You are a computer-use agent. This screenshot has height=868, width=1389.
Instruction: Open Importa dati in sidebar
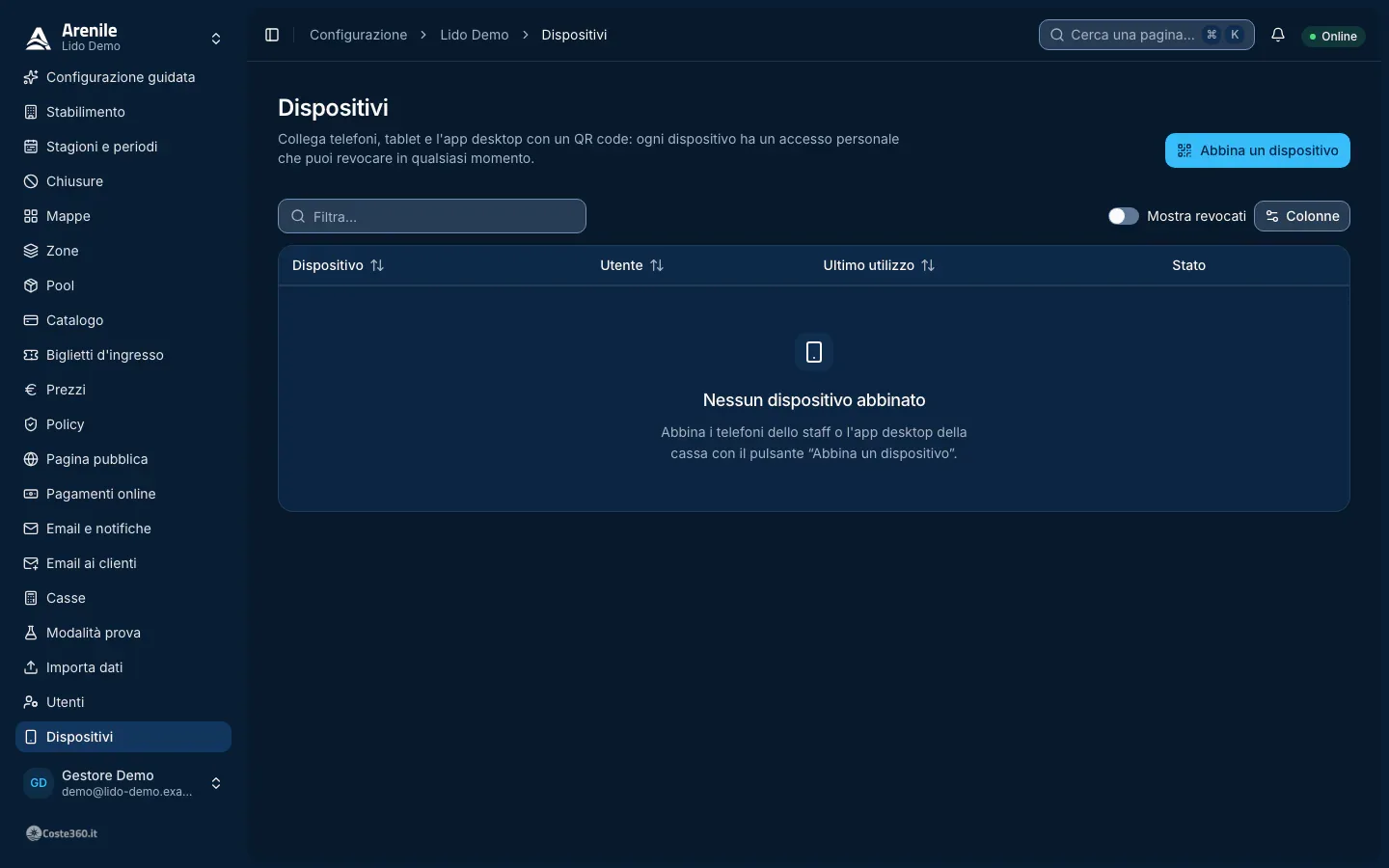tap(123, 667)
